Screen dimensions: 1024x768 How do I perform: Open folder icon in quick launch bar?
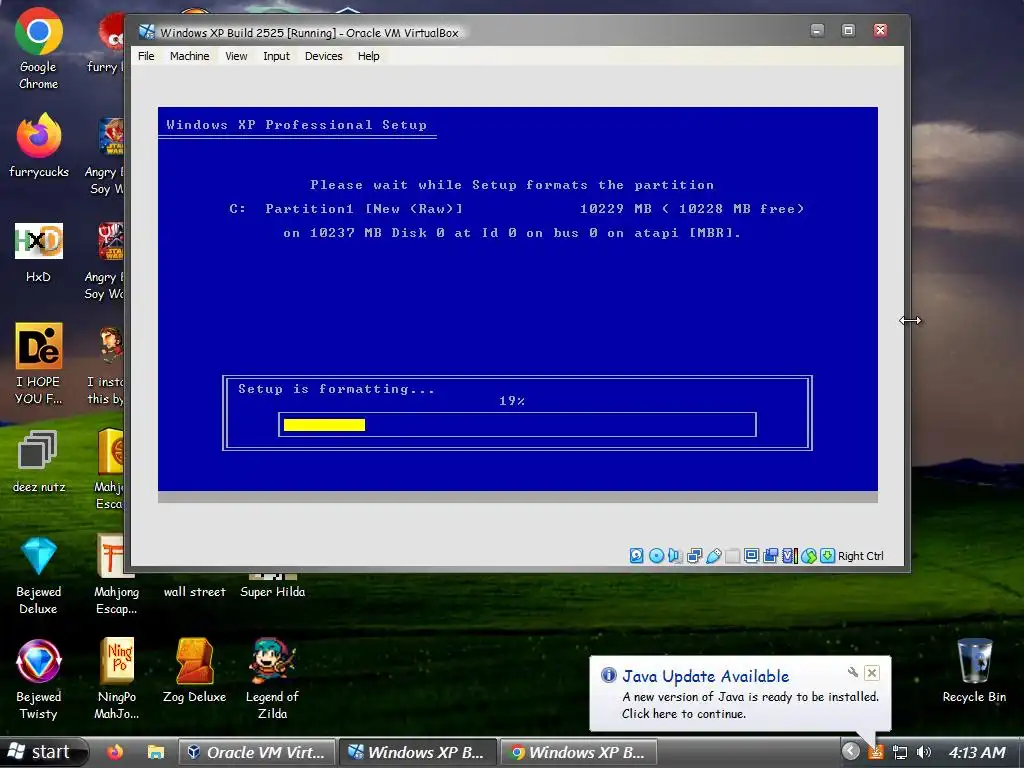point(155,752)
